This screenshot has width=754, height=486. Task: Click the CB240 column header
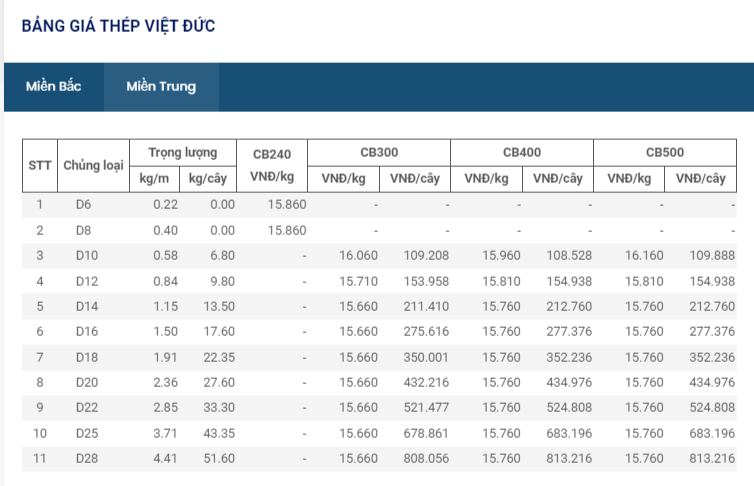coord(272,153)
